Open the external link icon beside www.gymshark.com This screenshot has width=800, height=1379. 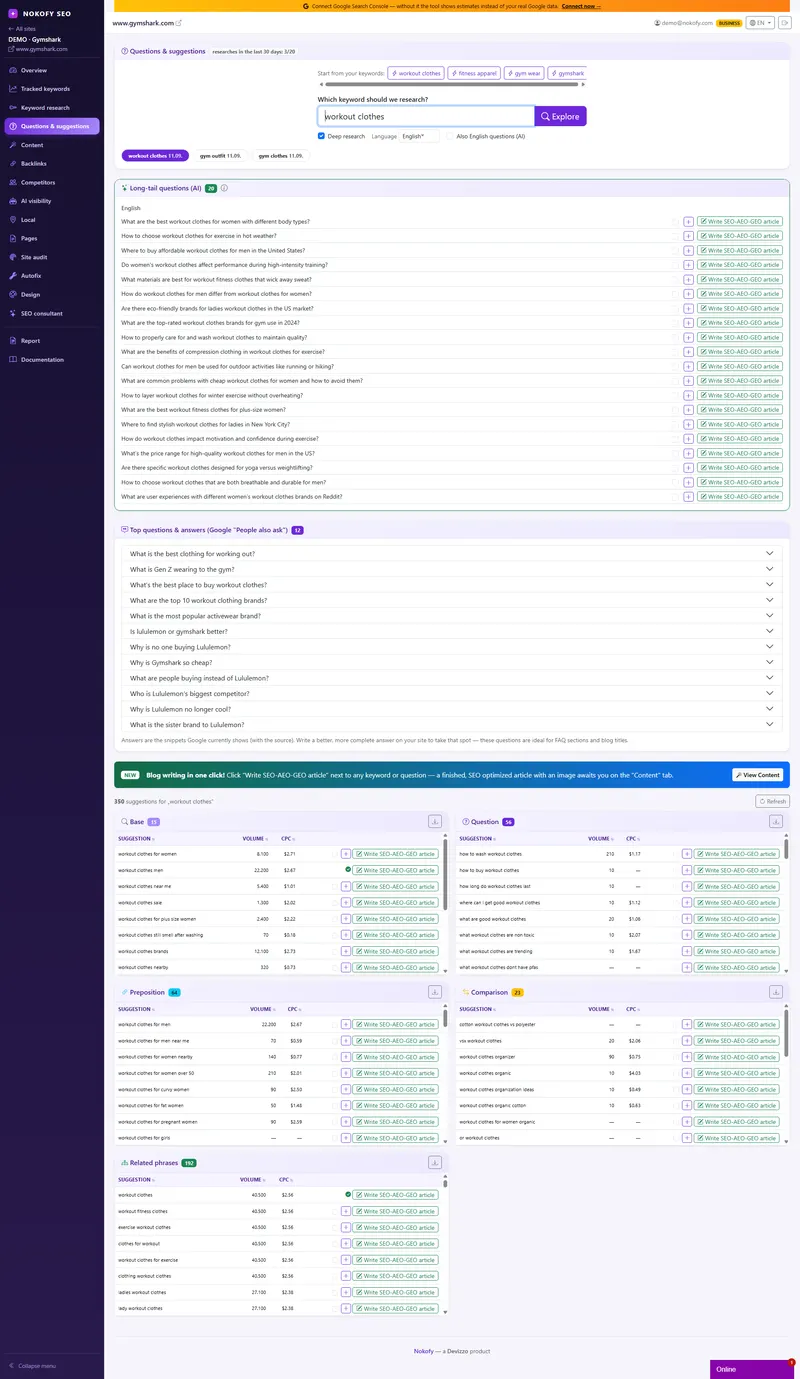(179, 22)
